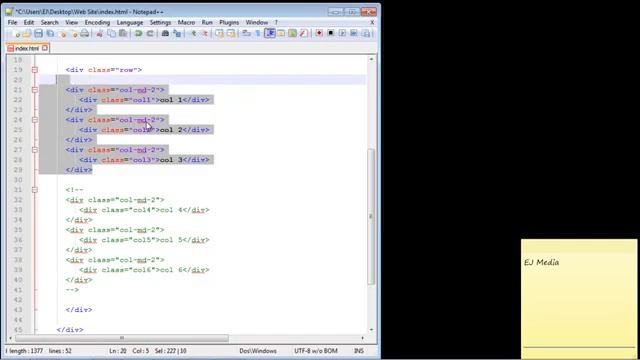The height and width of the screenshot is (360, 640).
Task: Open the Plugins menu
Action: [x=229, y=22]
